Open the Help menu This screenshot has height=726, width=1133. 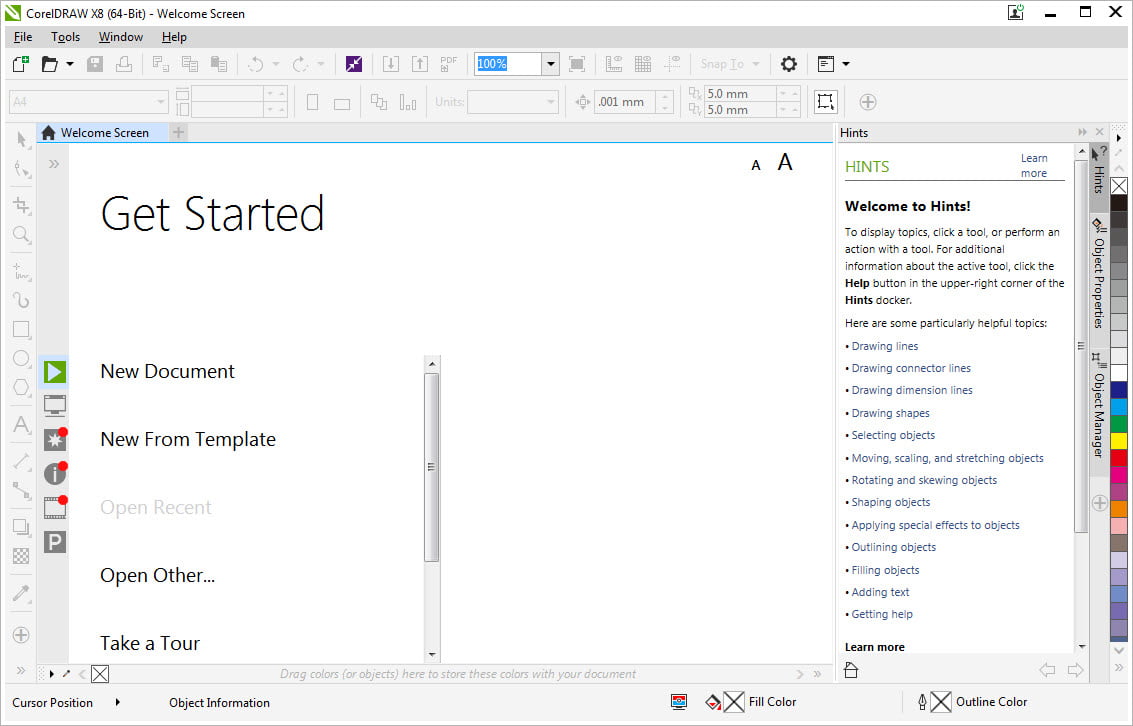174,37
